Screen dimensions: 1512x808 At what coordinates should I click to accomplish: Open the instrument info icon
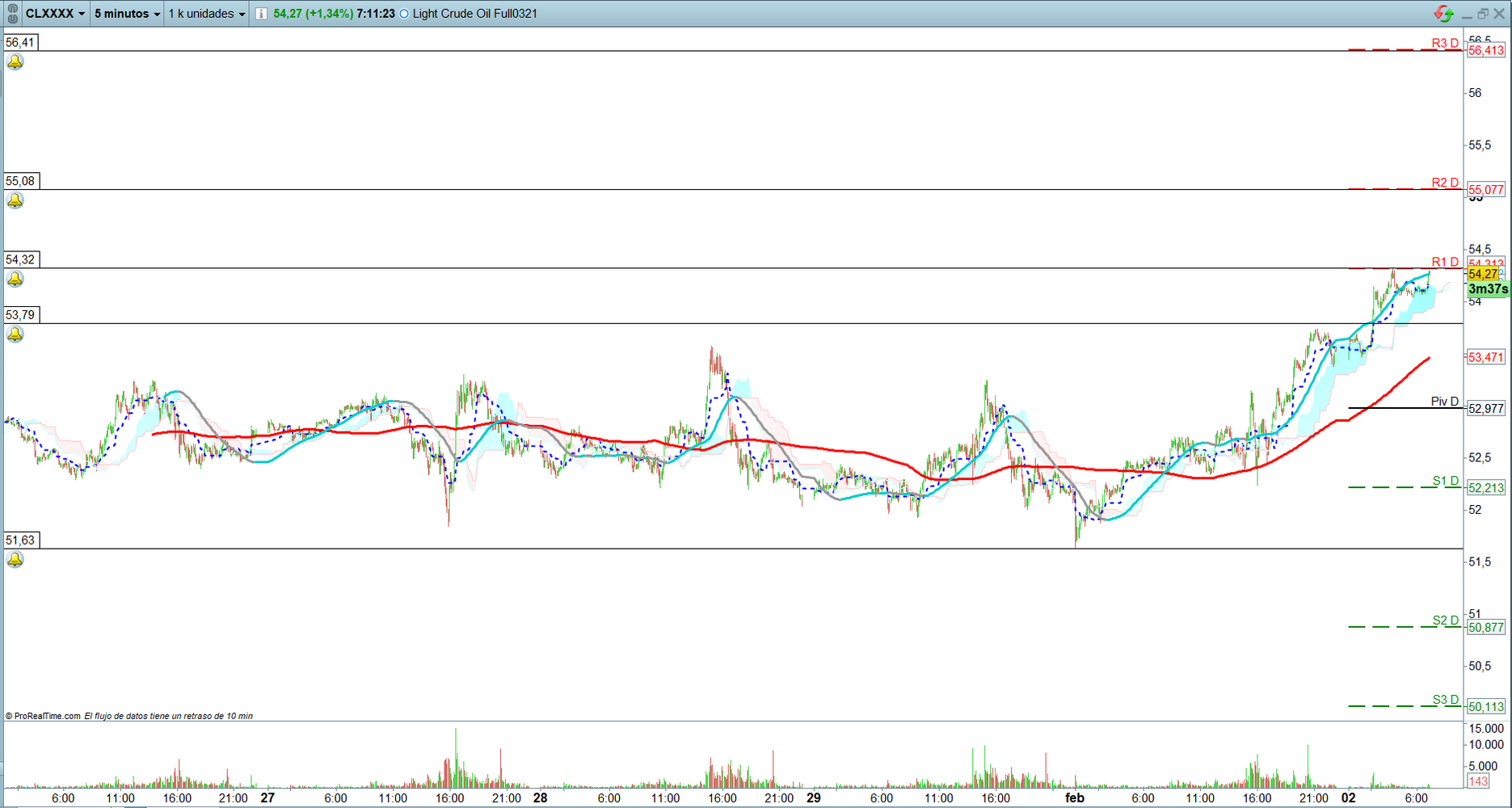tap(261, 14)
